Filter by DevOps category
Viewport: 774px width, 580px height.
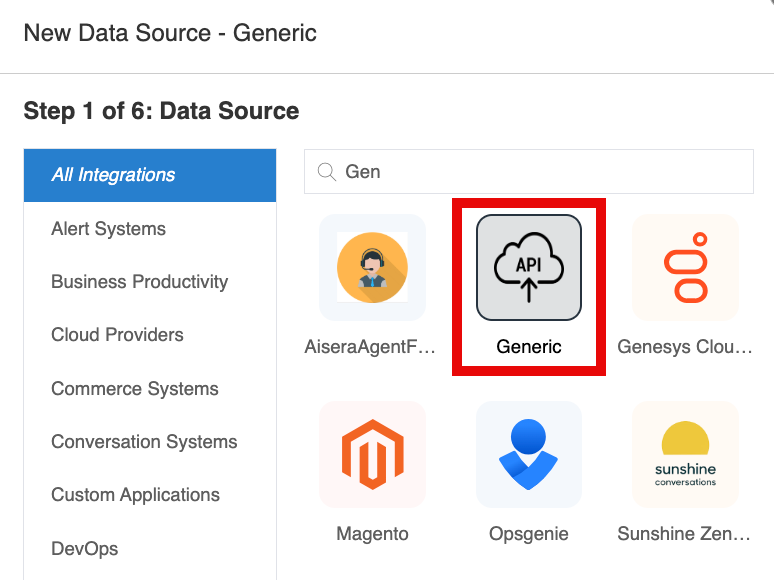coord(150,548)
